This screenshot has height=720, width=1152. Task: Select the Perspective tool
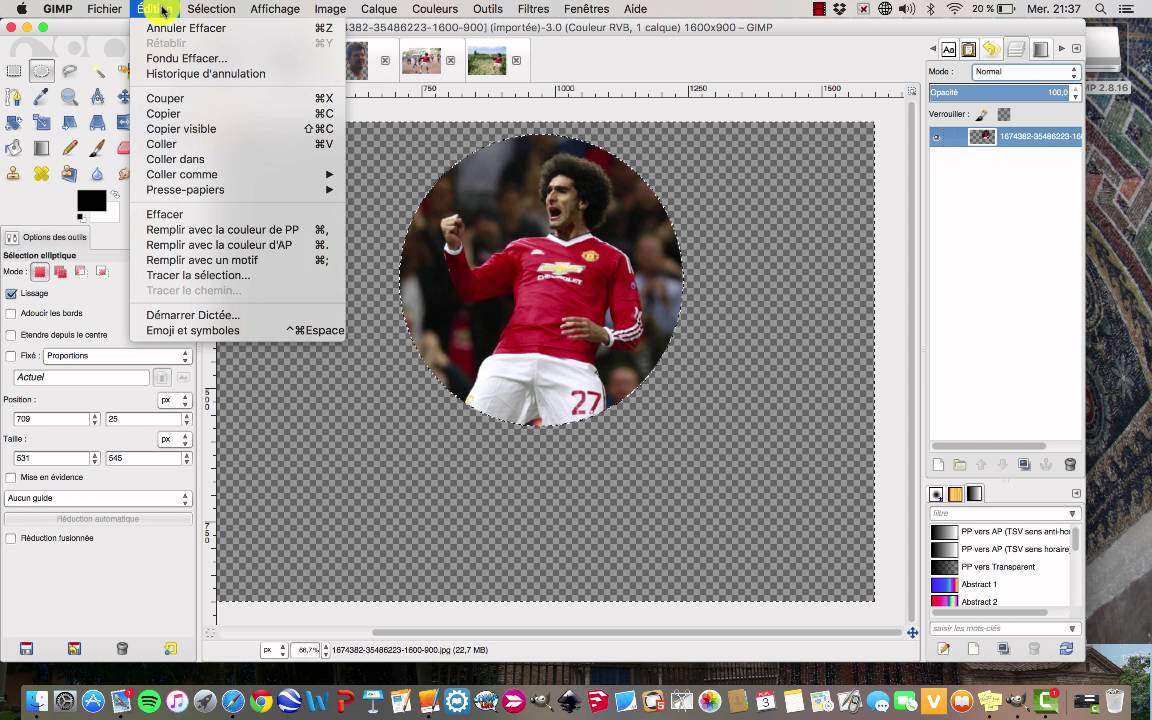click(98, 123)
